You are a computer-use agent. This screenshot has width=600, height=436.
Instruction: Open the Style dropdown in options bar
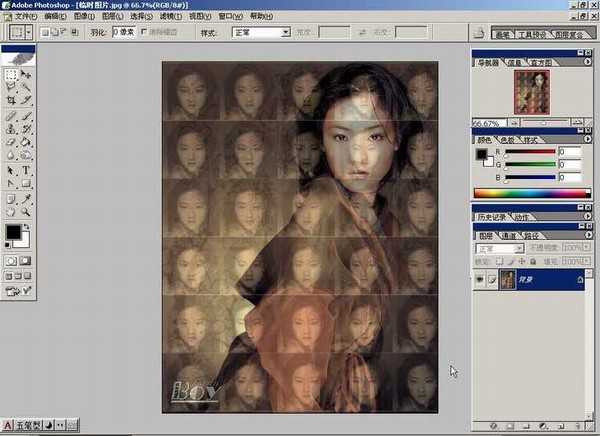pyautogui.click(x=259, y=32)
